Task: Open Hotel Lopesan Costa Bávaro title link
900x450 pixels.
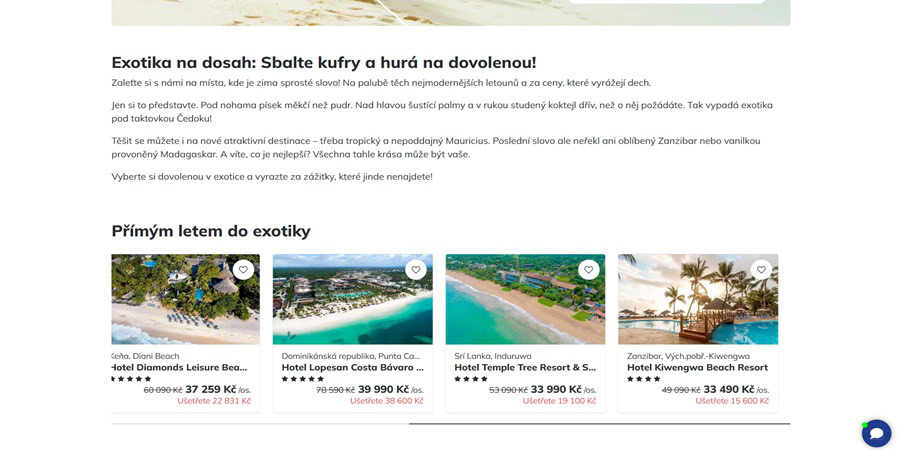Action: (x=352, y=367)
